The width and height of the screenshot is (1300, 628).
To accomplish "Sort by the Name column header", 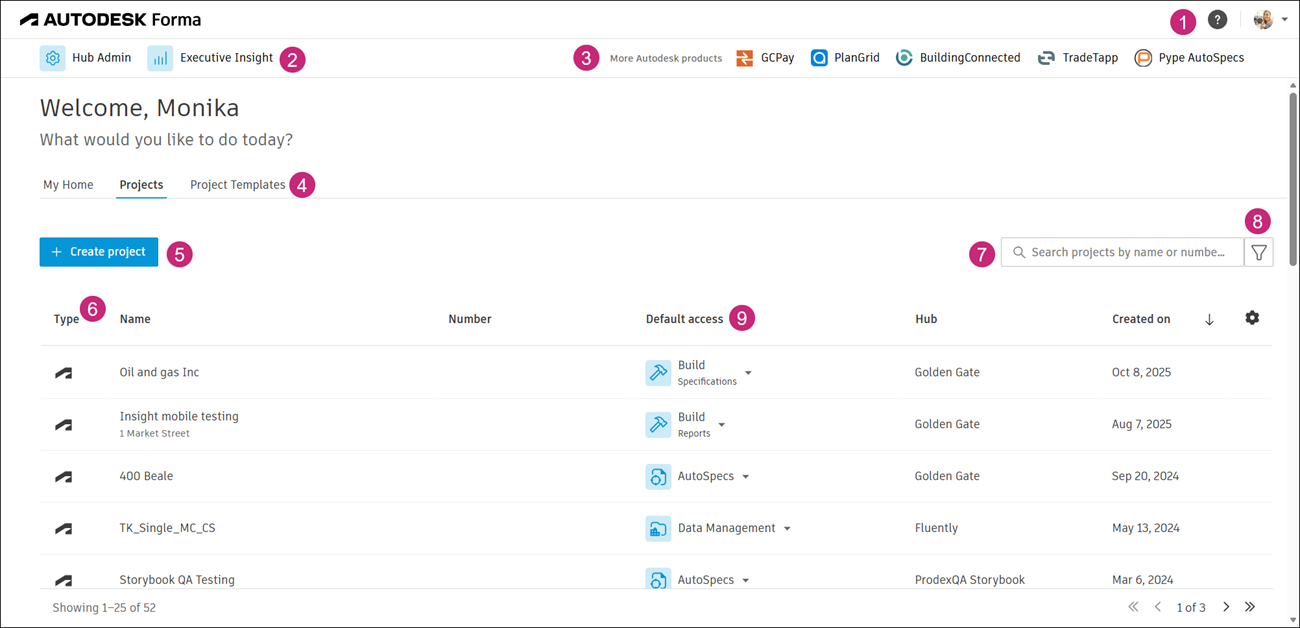I will 135,319.
